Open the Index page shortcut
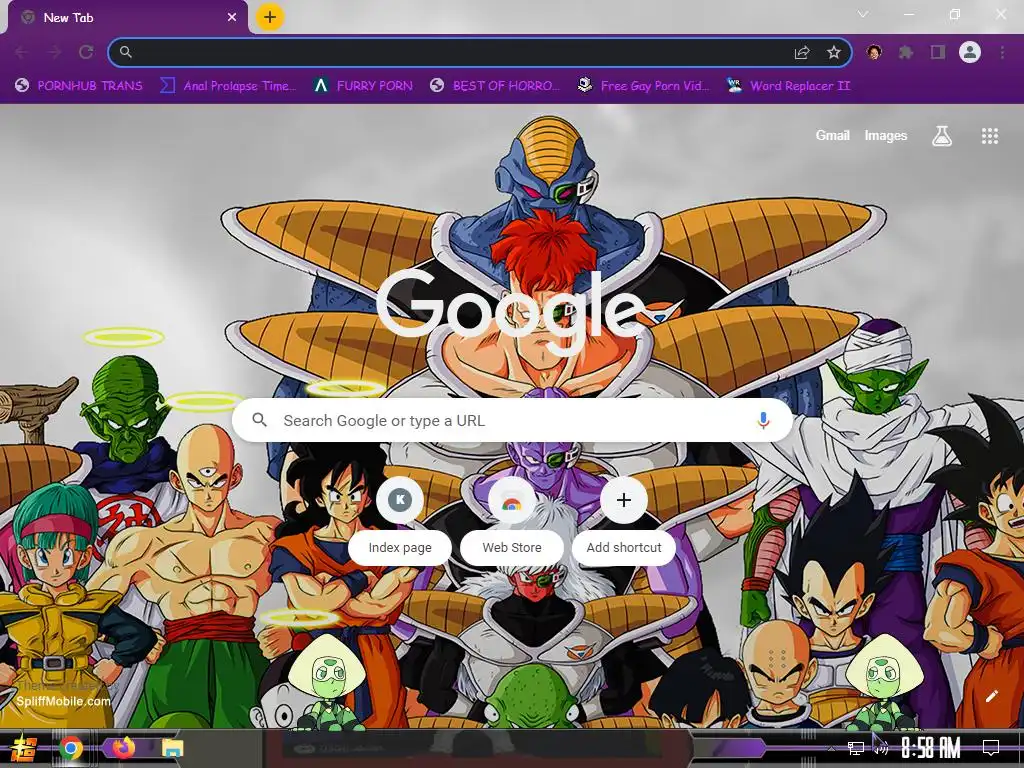 pyautogui.click(x=400, y=522)
